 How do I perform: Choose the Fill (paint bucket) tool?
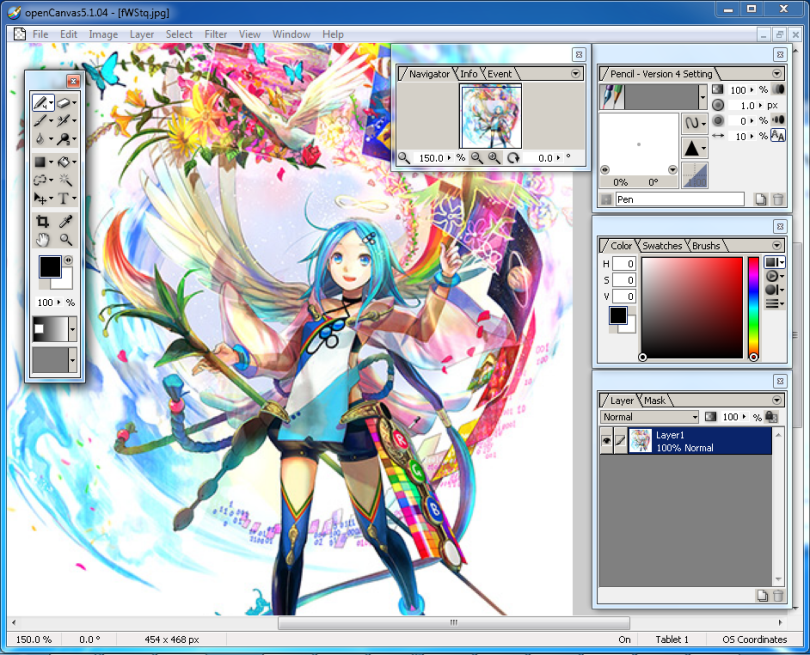65,160
